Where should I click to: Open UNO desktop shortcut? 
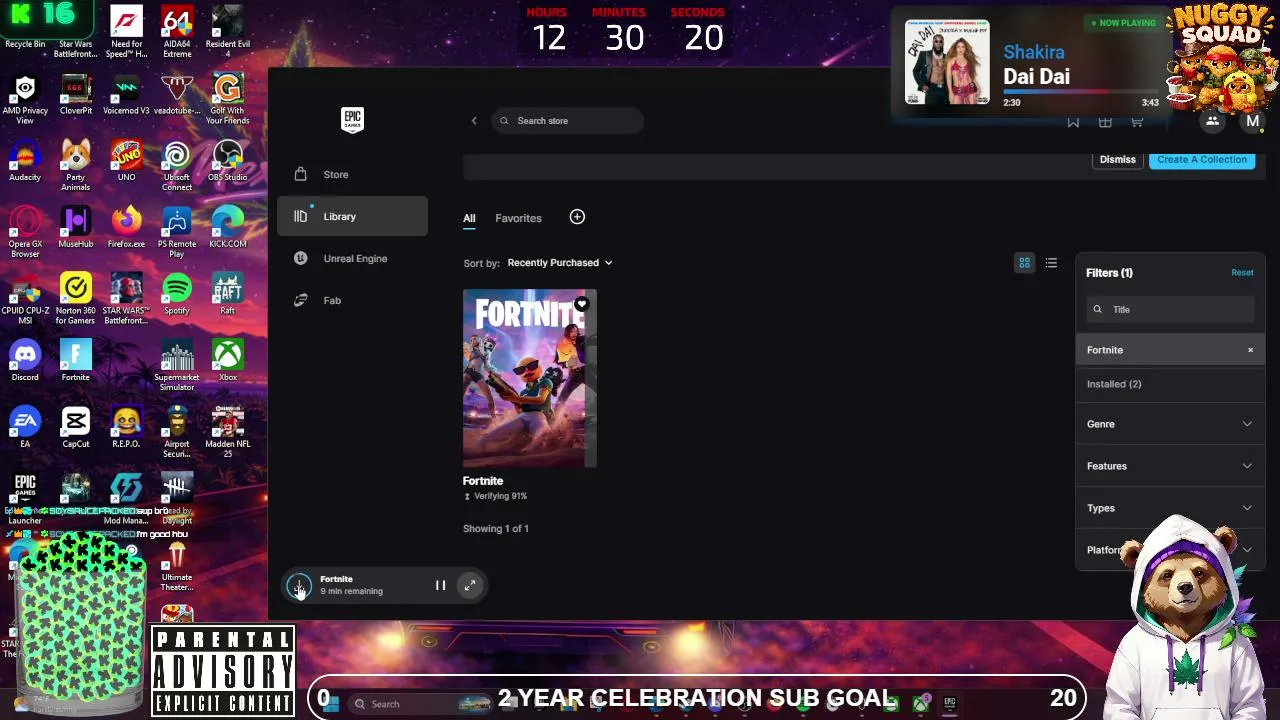[126, 162]
